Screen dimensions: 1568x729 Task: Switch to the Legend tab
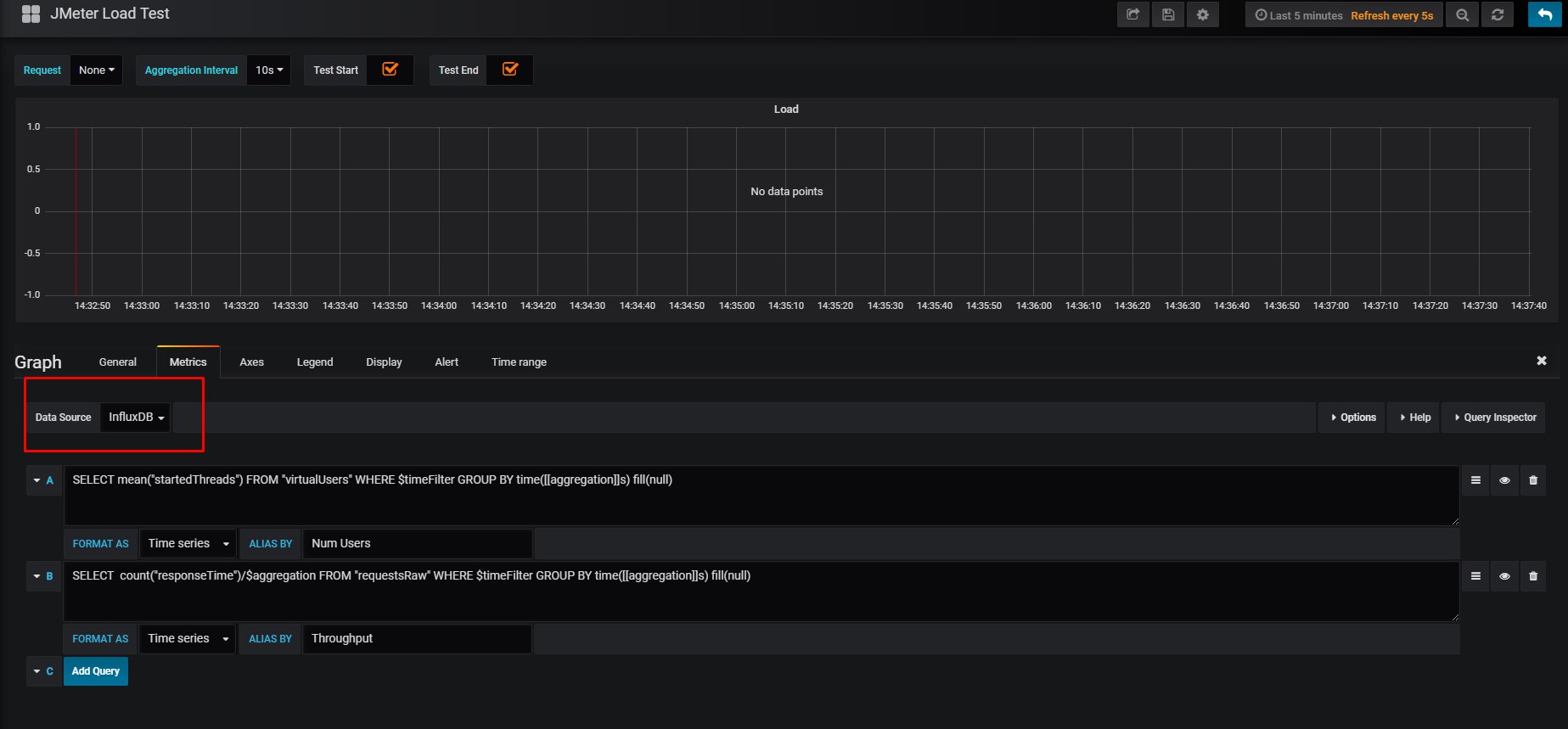tap(315, 362)
